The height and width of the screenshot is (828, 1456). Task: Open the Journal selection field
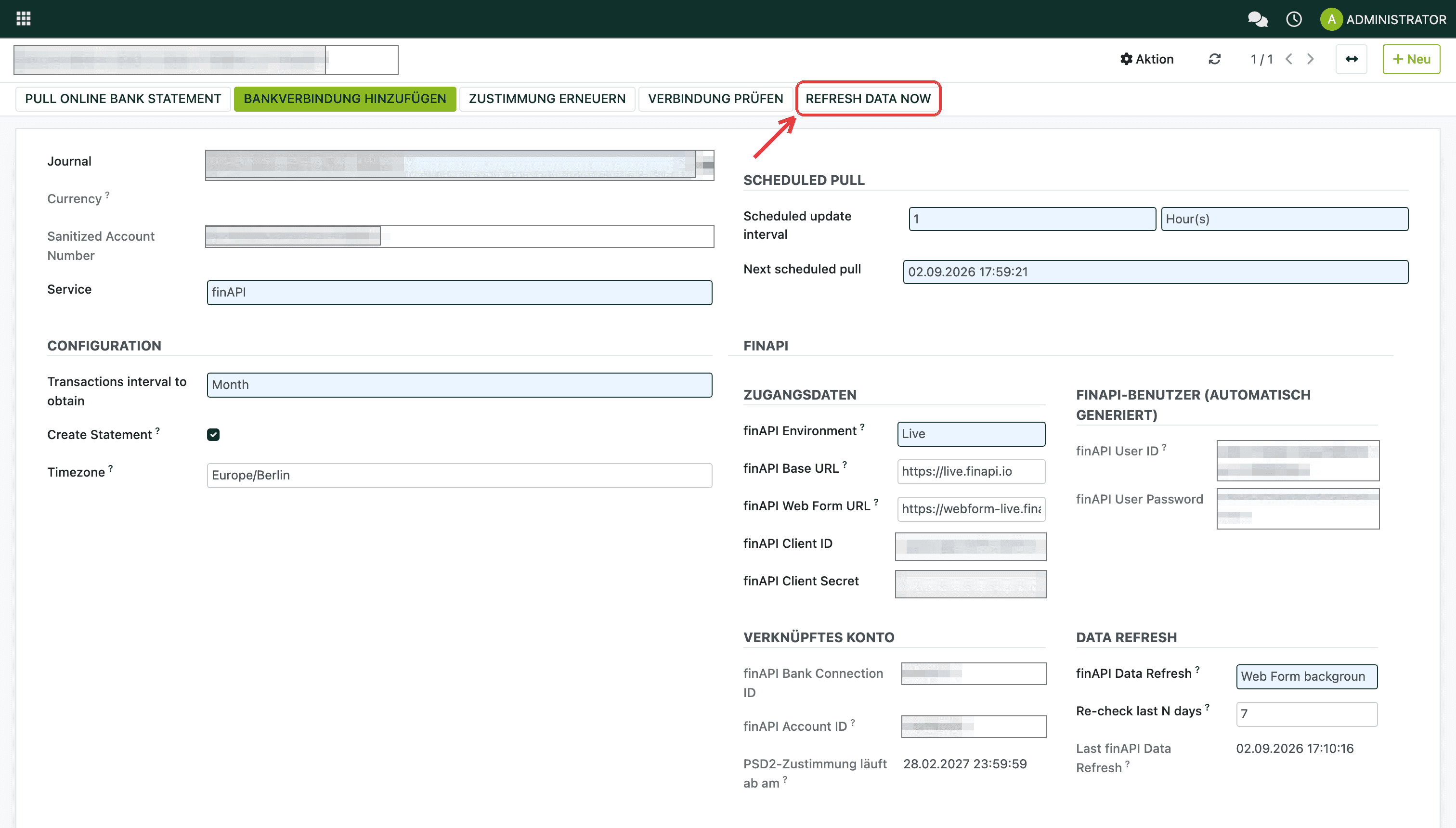click(459, 165)
